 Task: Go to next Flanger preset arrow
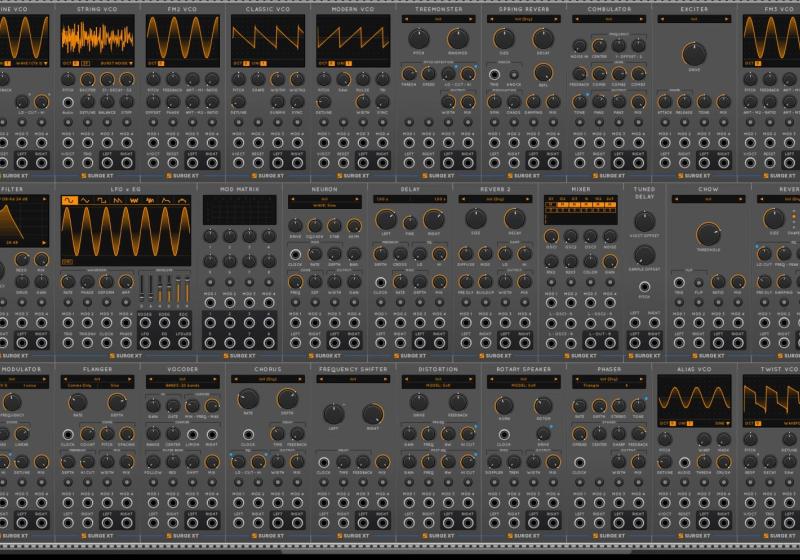(130, 379)
